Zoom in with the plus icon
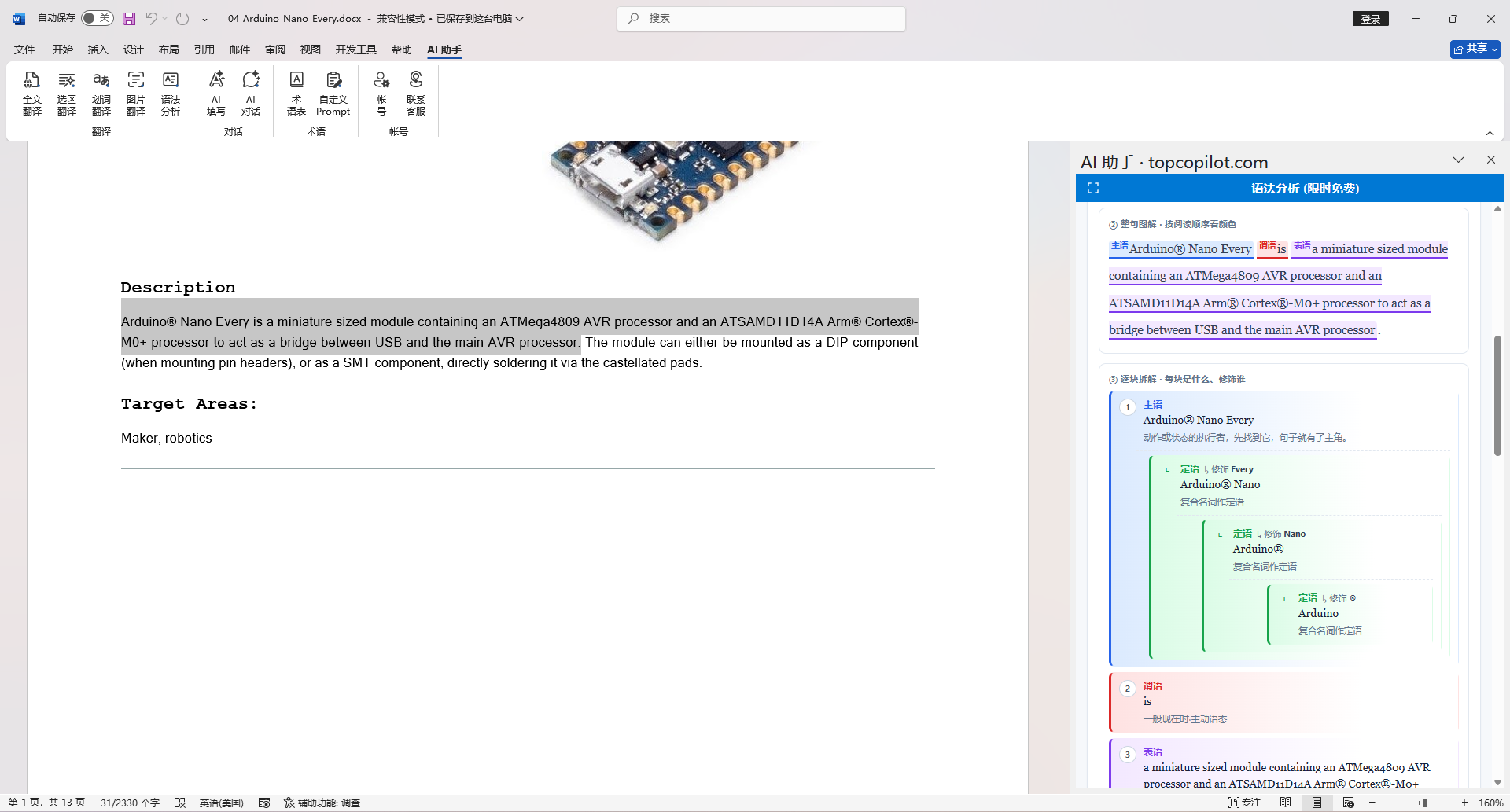Viewport: 1510px width, 812px height. click(1464, 803)
